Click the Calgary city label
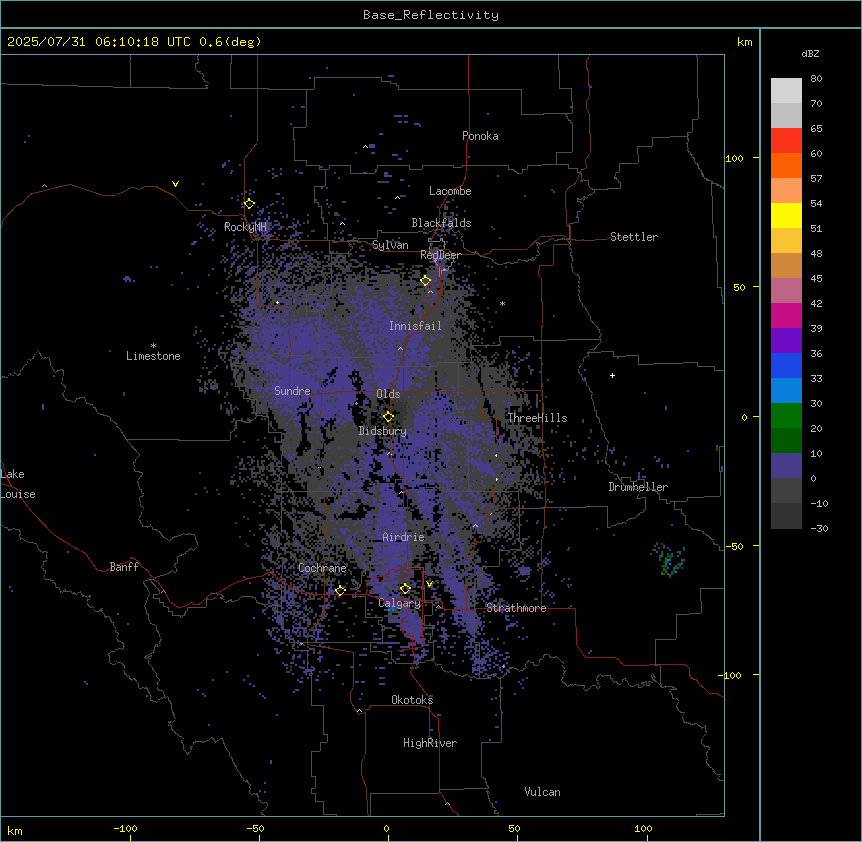862x842 pixels. [399, 603]
